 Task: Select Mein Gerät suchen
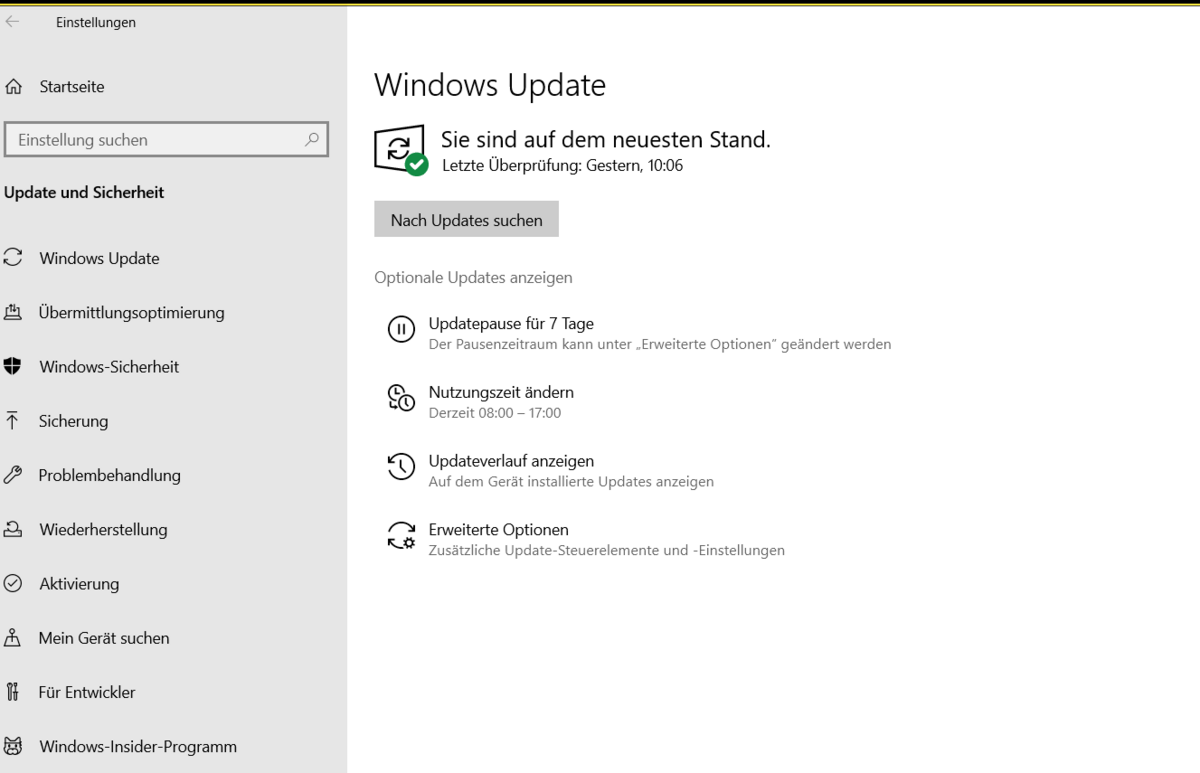(104, 638)
